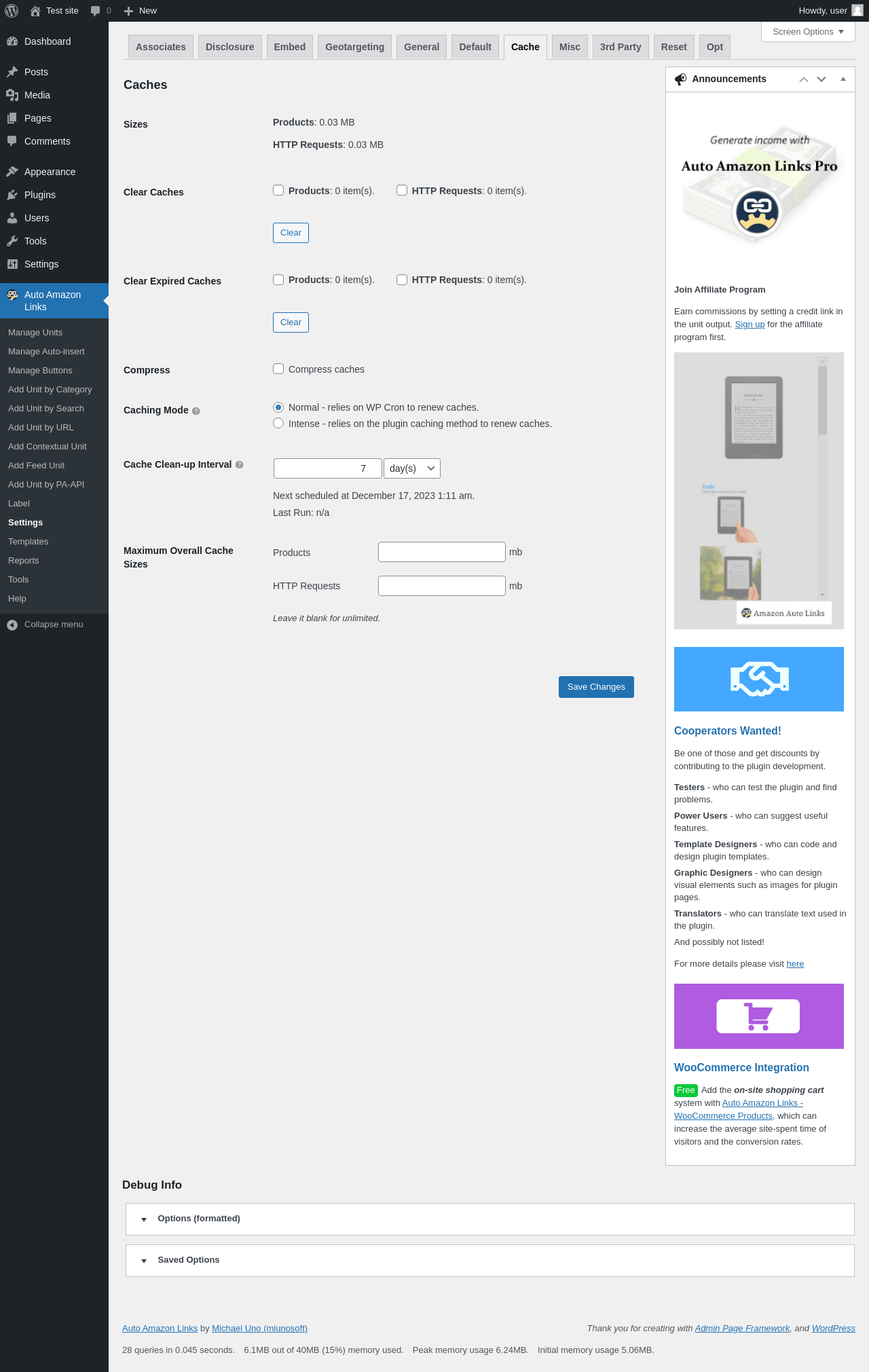Click the Settings sliders icon
Screen dimensions: 869x1372
click(x=12, y=264)
